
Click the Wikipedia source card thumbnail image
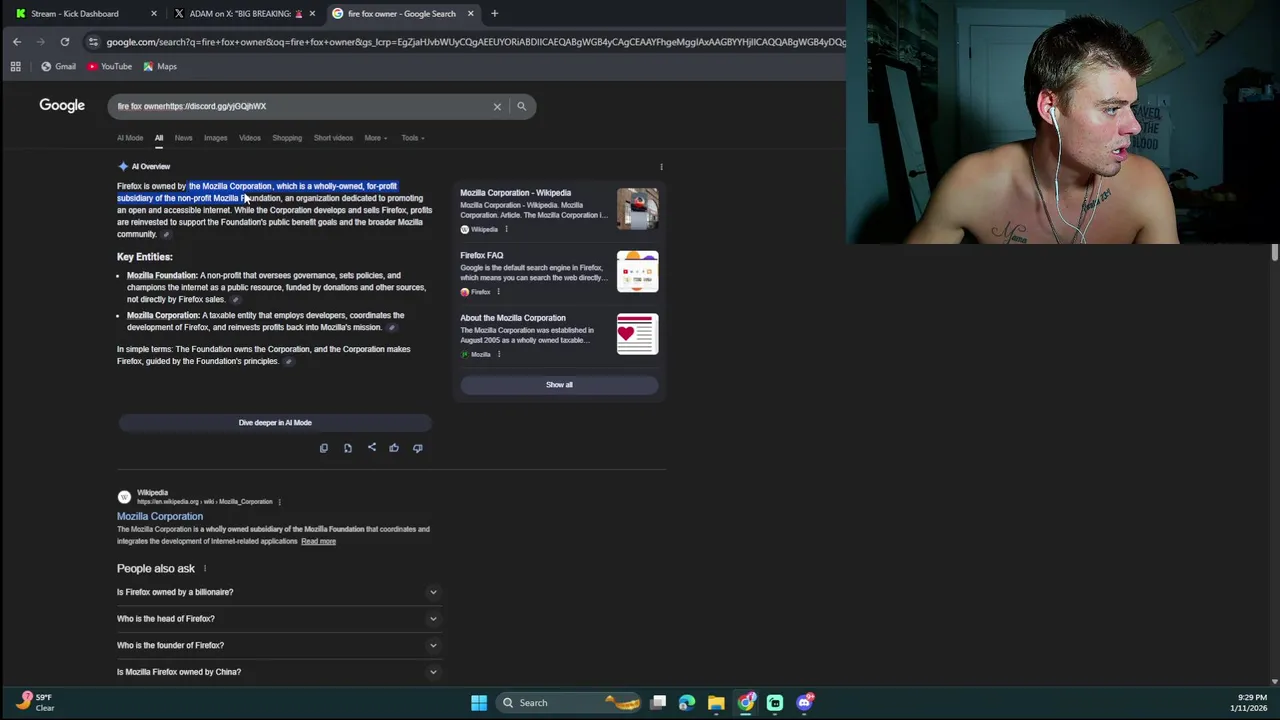click(637, 209)
